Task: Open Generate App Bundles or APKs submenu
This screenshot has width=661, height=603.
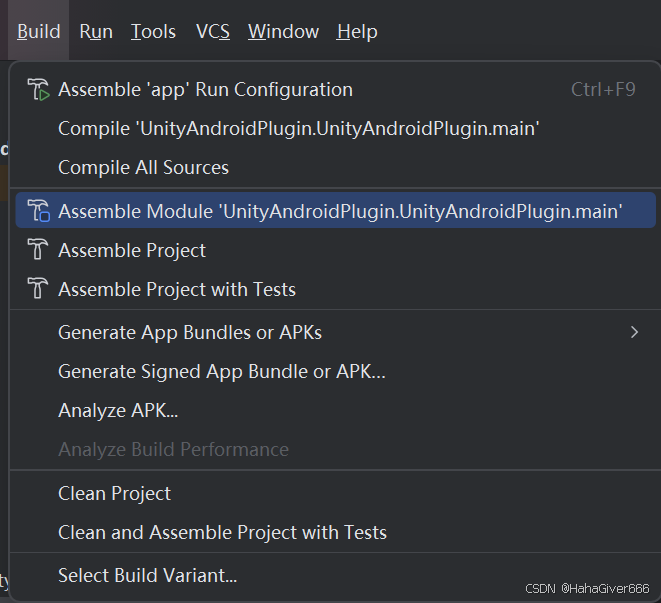Action: click(x=336, y=333)
